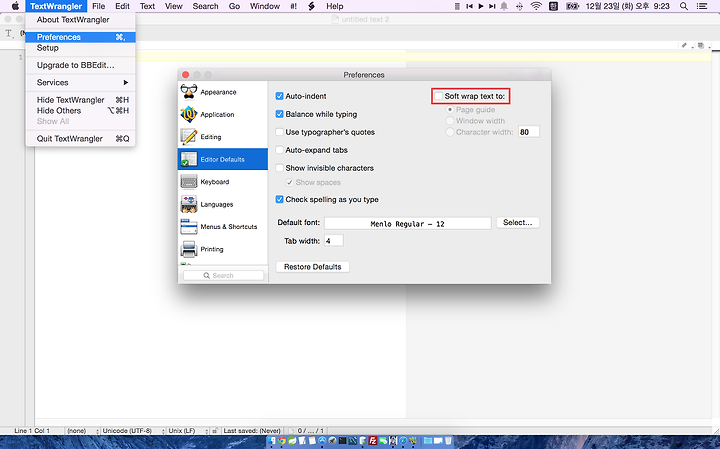This screenshot has height=449, width=720.
Task: Choose Quit TextWrangler menu item
Action: 80,139
